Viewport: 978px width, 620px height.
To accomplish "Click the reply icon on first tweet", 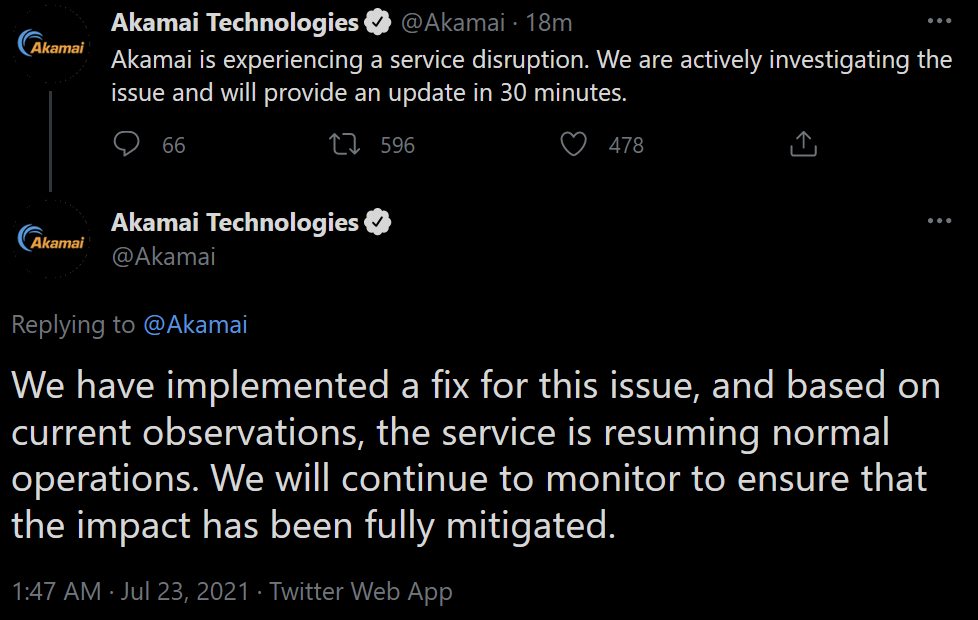I will coord(127,145).
